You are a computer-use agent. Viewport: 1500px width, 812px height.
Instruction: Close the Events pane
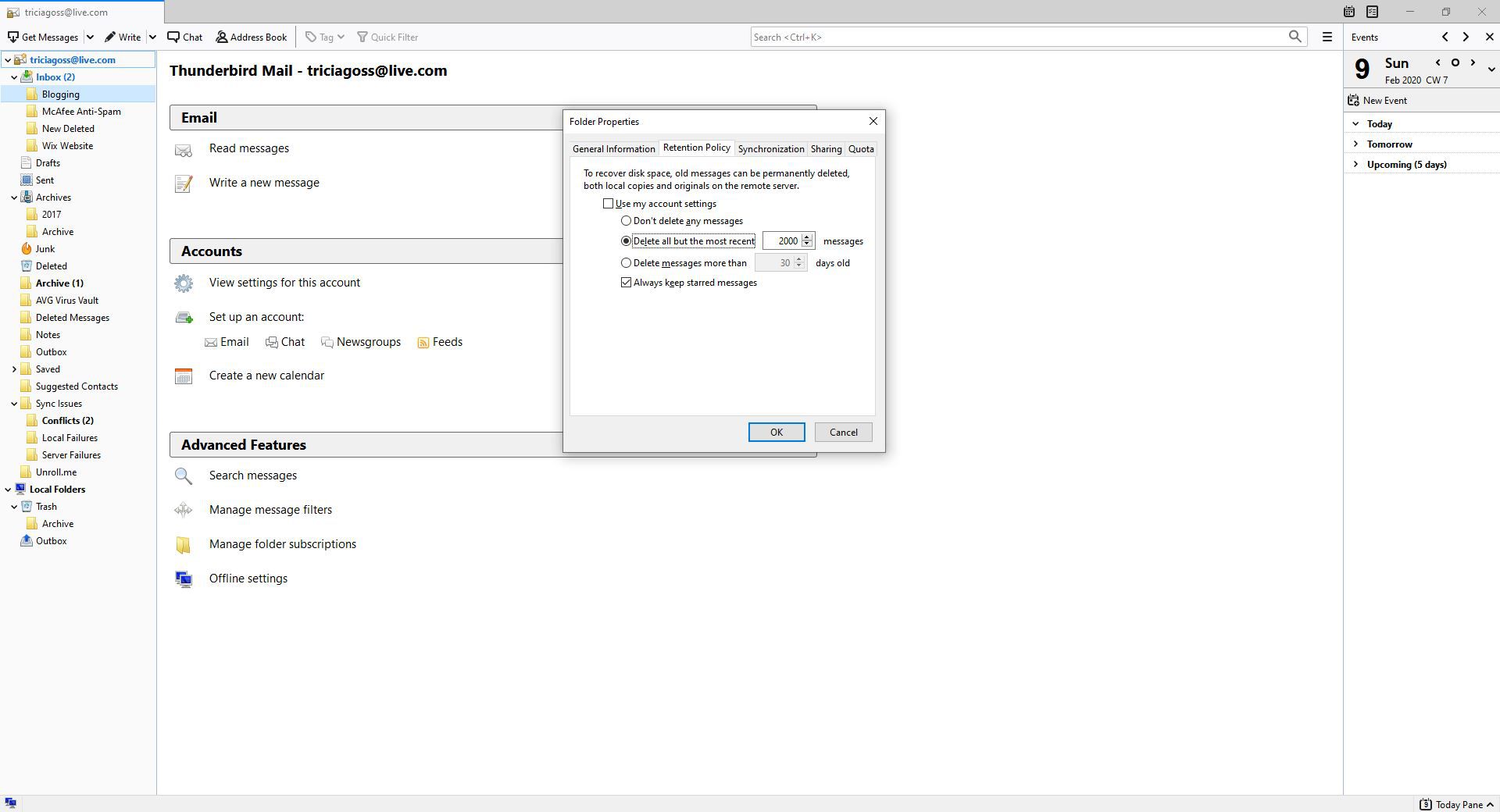click(1489, 37)
